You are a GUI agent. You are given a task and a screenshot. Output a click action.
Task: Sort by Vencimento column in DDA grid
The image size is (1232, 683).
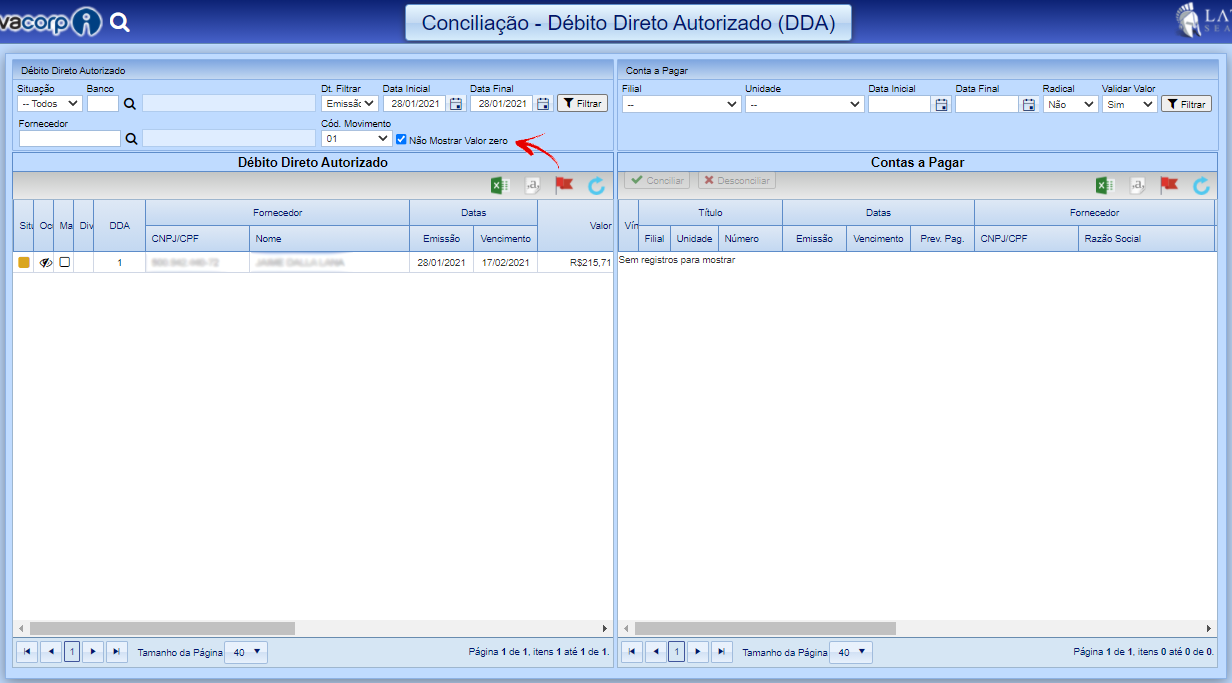[x=505, y=239]
